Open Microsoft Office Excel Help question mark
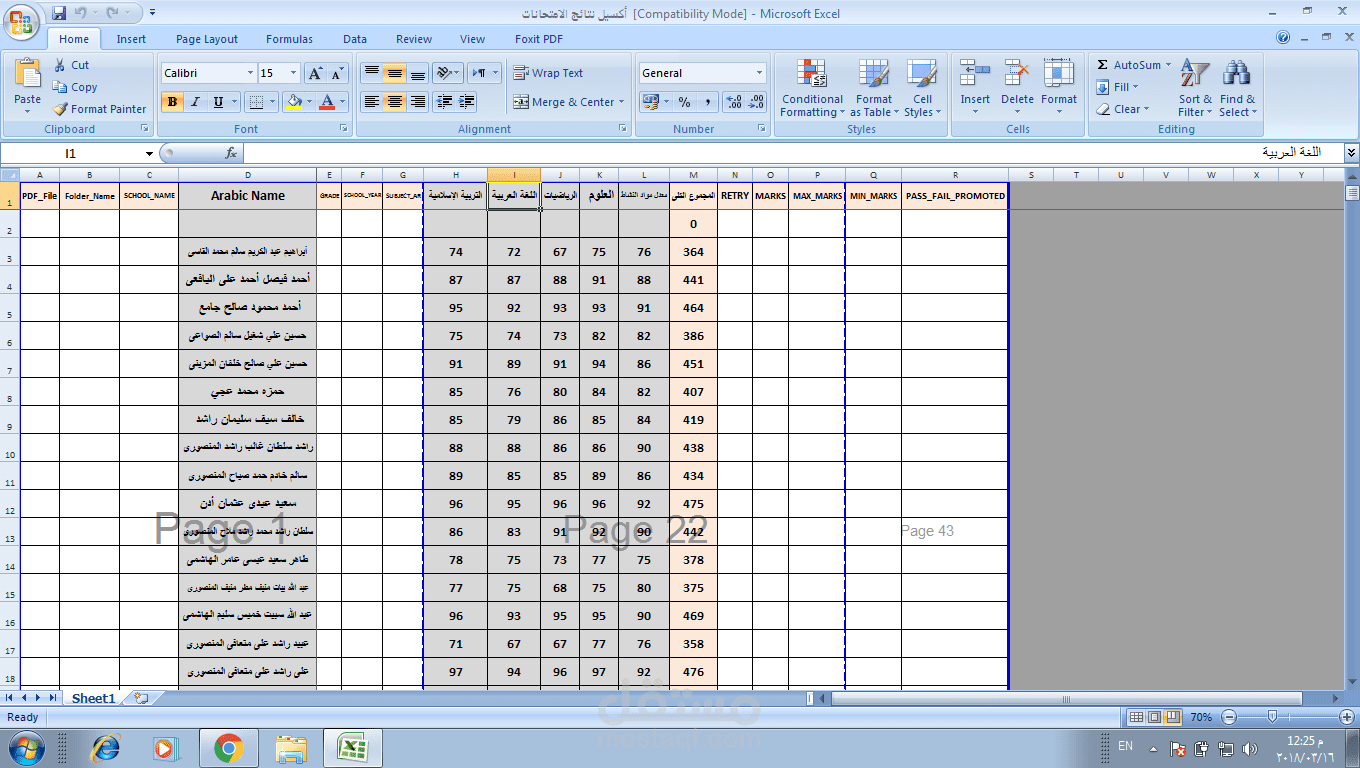1360x768 pixels. (x=1283, y=38)
